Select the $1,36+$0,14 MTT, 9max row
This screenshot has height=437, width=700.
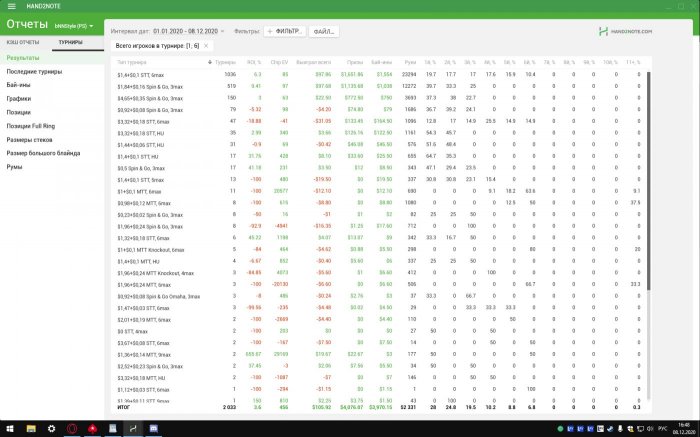(x=379, y=354)
